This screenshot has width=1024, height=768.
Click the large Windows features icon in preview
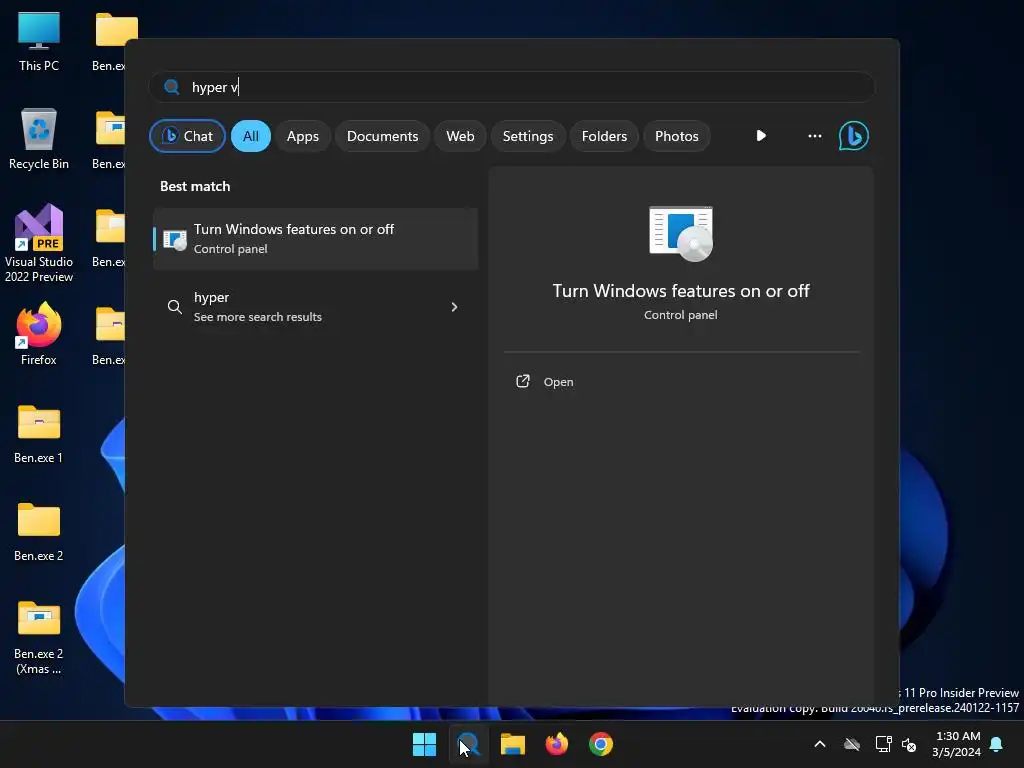(x=680, y=233)
